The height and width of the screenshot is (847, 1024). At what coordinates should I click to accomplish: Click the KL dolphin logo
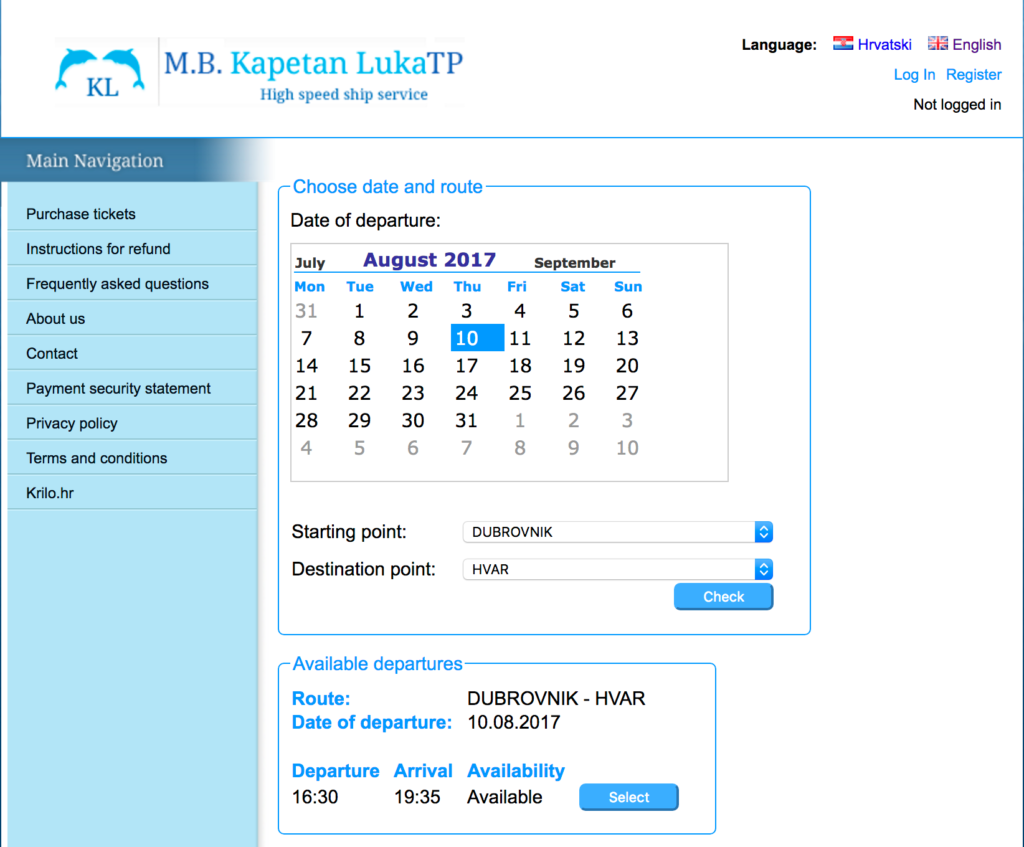tap(100, 72)
